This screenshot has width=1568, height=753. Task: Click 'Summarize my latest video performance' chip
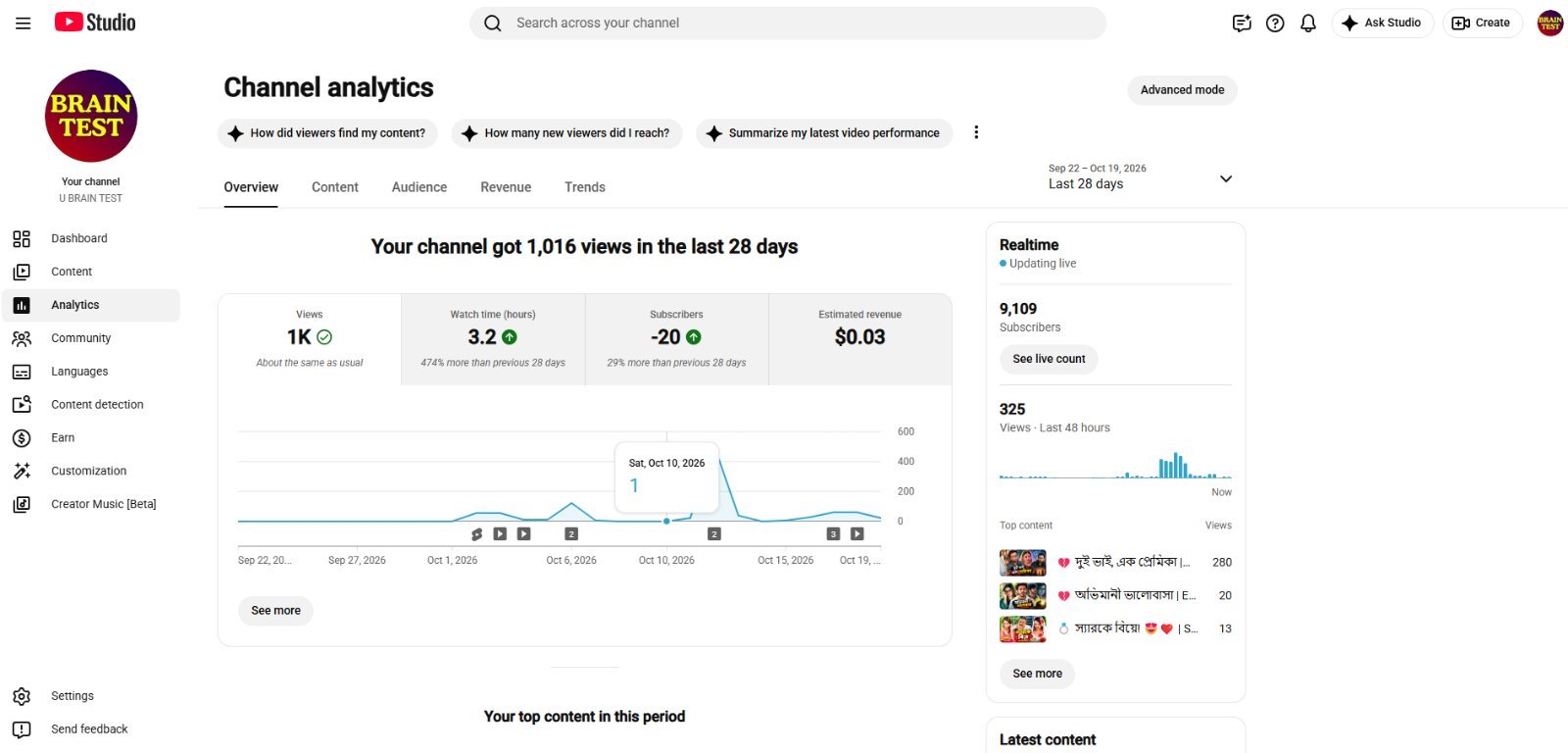pyautogui.click(x=824, y=133)
